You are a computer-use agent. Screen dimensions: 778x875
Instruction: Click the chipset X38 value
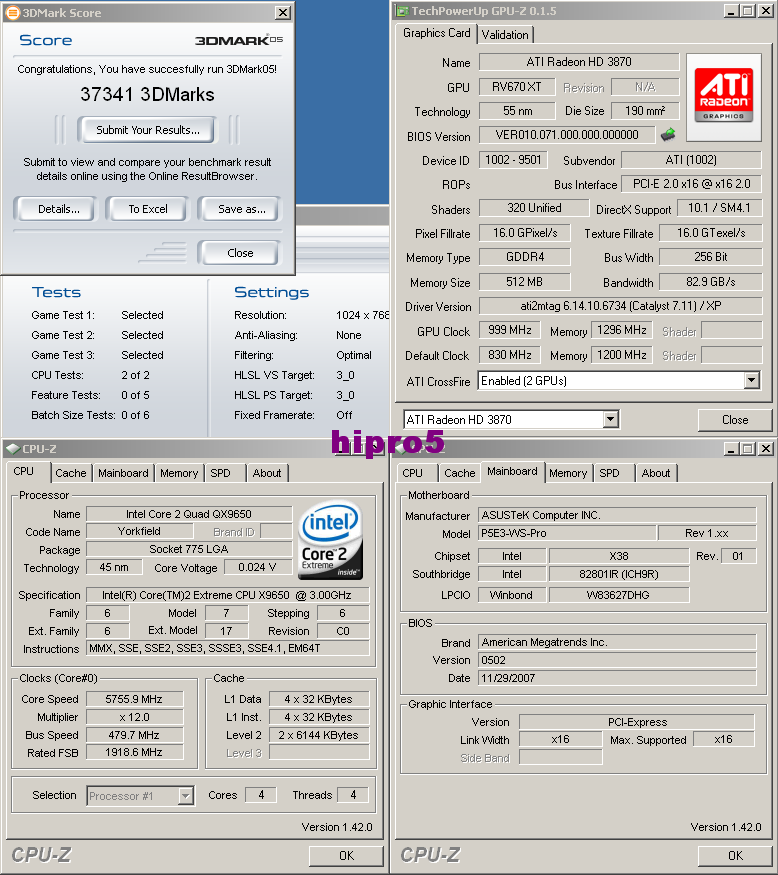click(618, 556)
